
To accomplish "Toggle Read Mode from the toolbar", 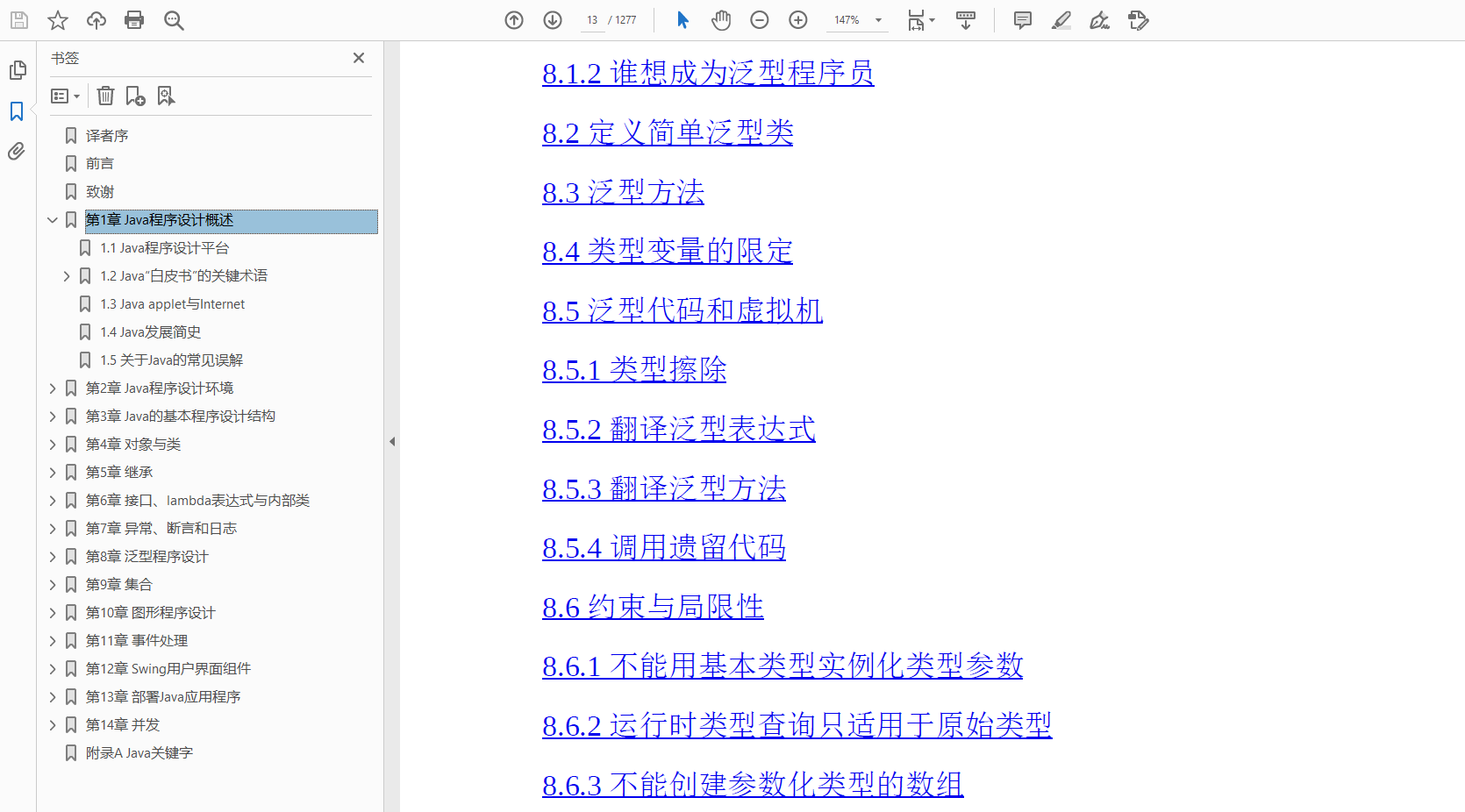I will 966,19.
